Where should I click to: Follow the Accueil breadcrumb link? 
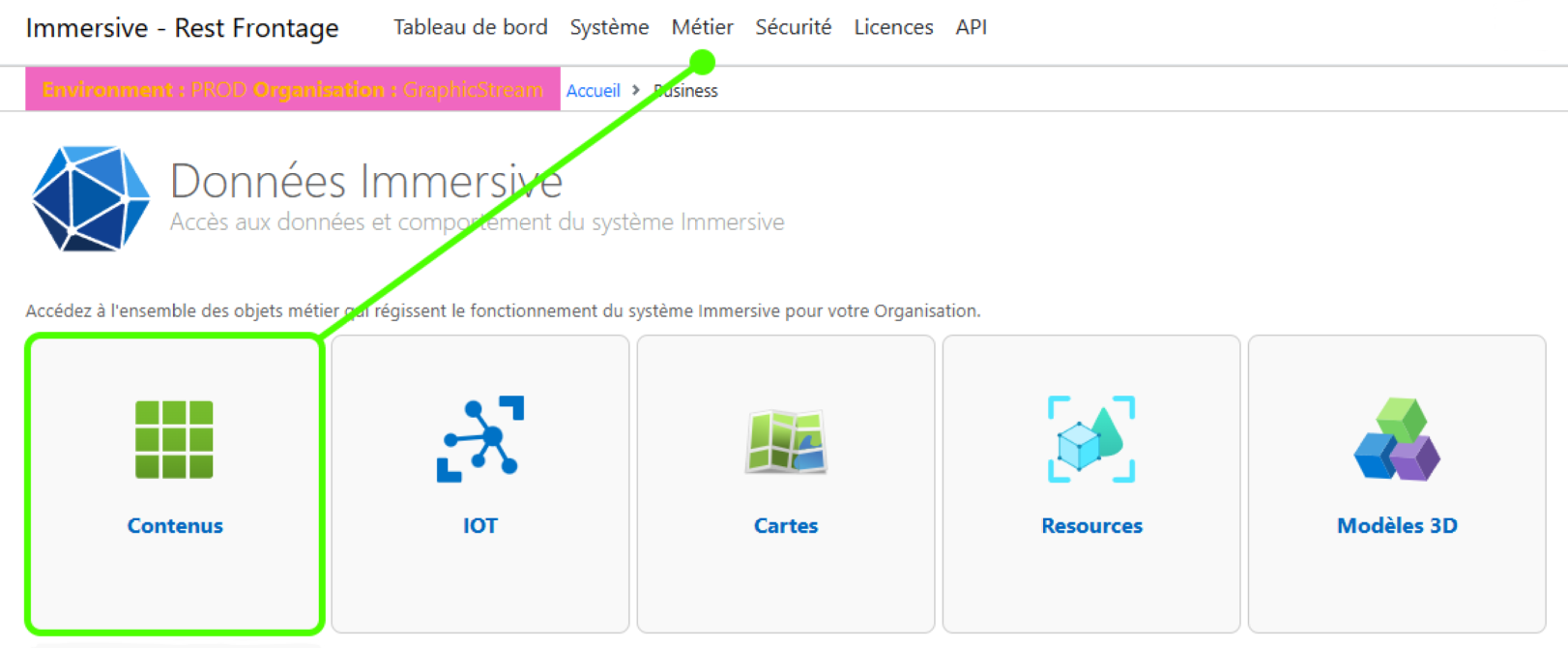(x=593, y=91)
